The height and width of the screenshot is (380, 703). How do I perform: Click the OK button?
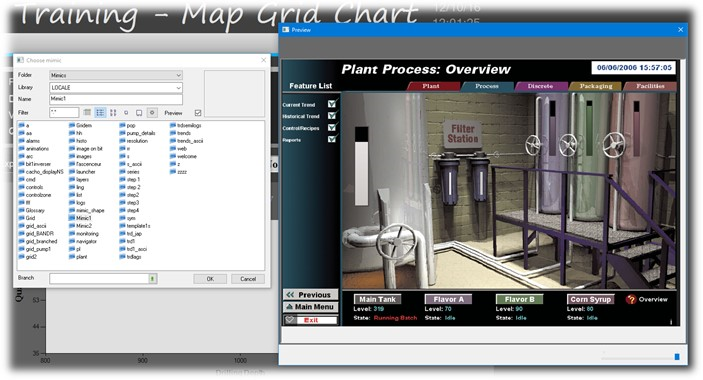pos(210,279)
